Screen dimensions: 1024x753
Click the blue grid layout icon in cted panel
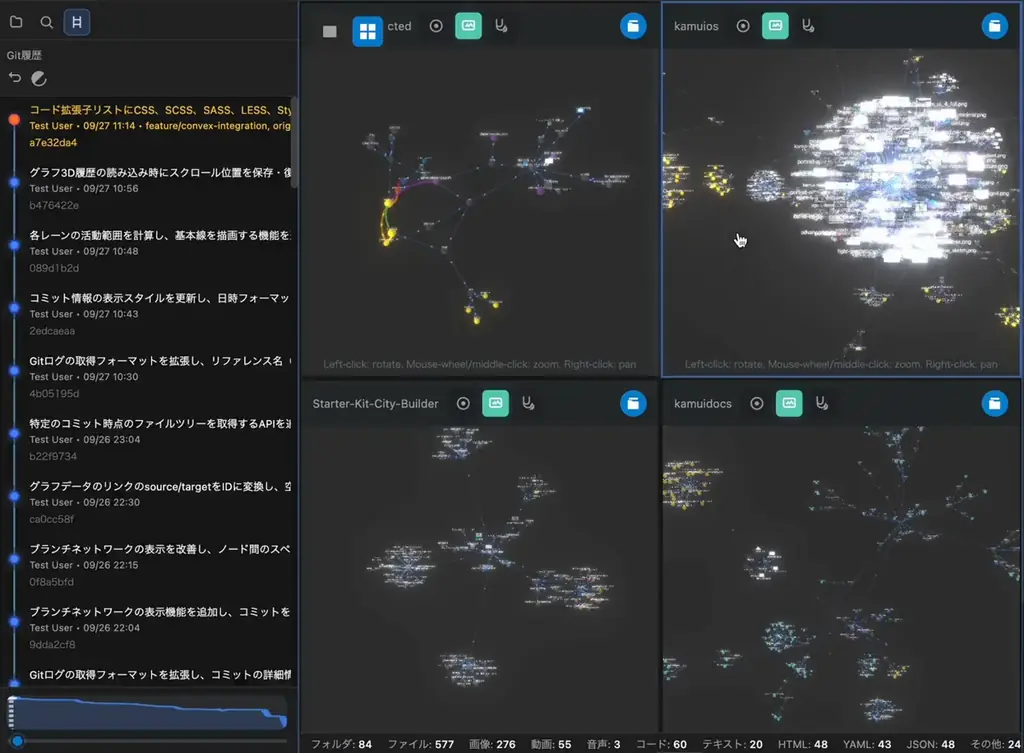click(x=368, y=27)
